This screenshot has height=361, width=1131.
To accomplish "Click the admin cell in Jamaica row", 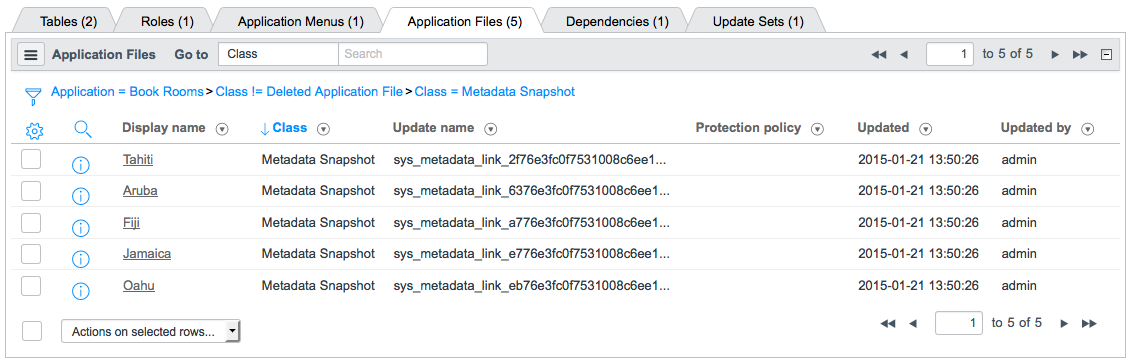I will pos(1018,254).
